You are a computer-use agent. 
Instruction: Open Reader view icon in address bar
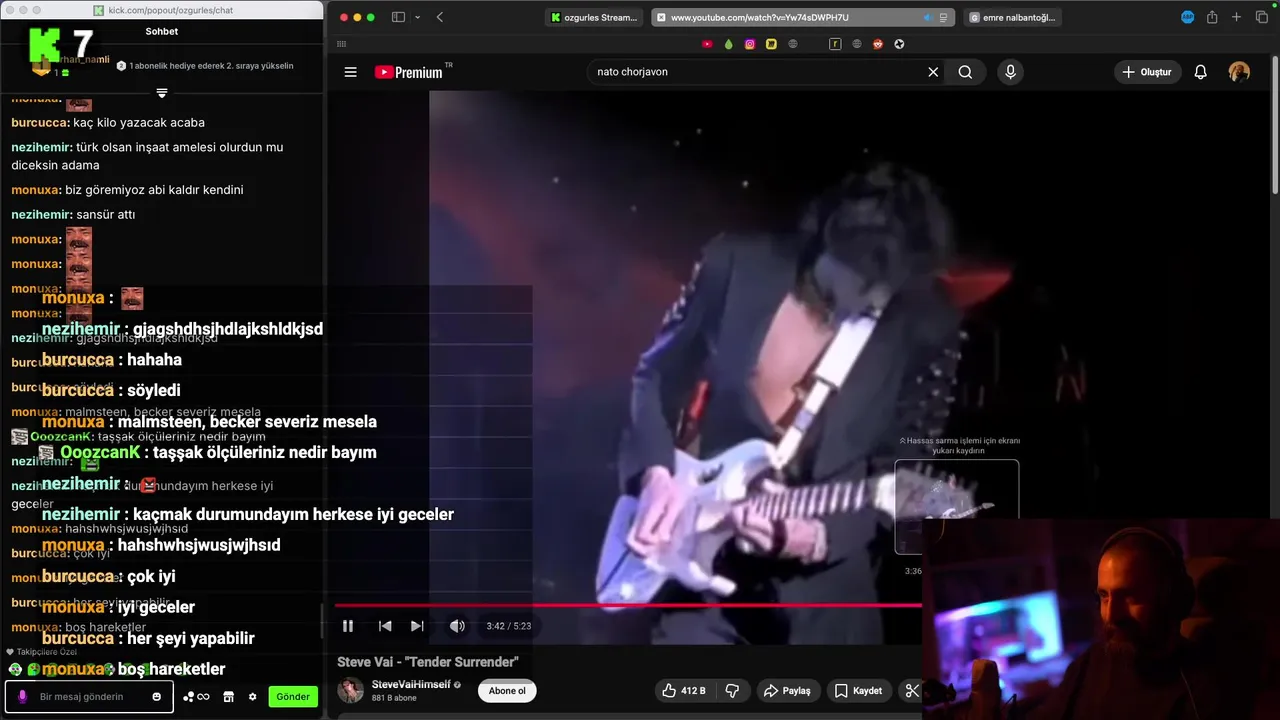[x=943, y=17]
